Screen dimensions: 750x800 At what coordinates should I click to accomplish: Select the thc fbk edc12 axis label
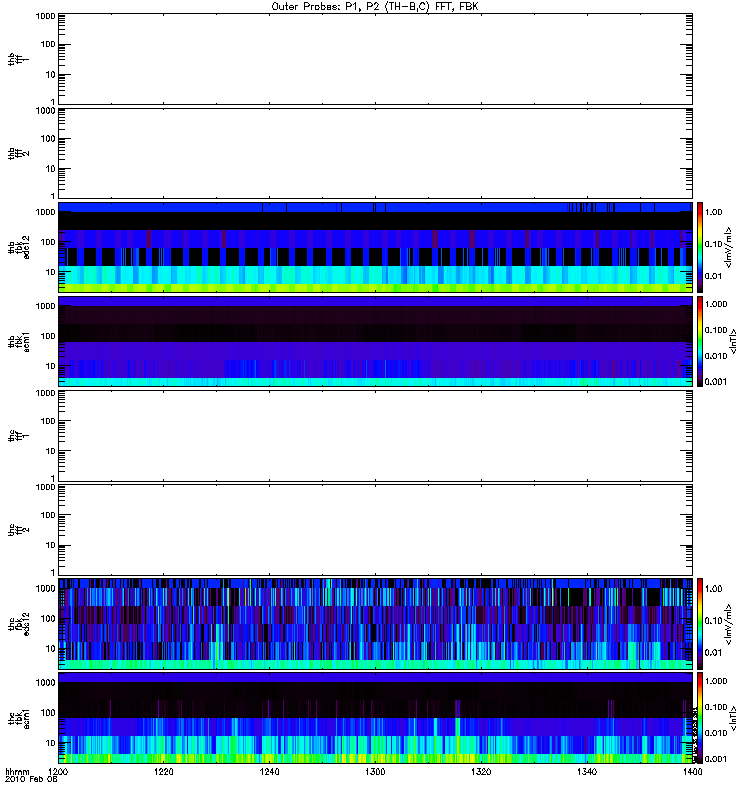[19, 624]
